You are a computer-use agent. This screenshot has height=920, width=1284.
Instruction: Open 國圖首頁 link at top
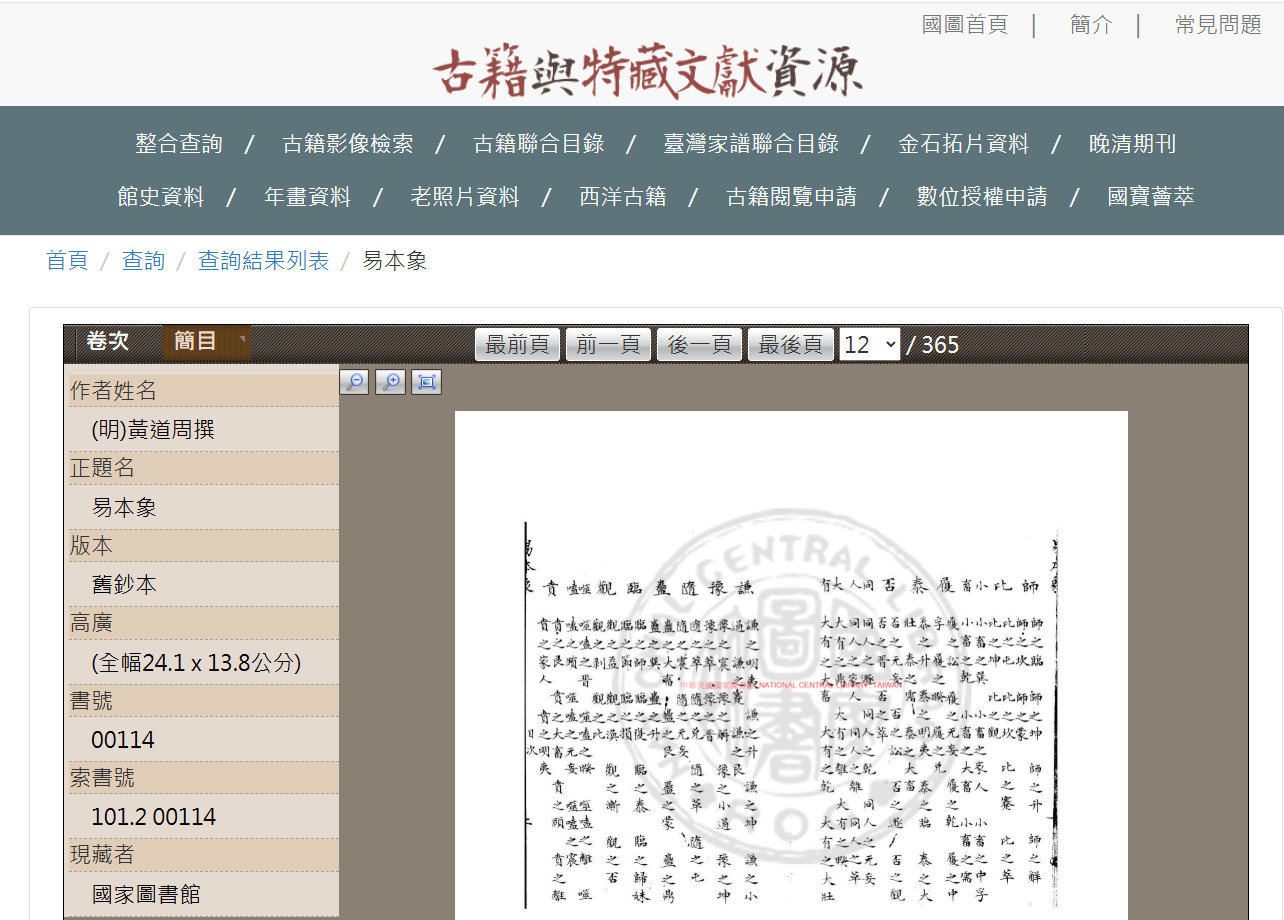click(x=964, y=25)
